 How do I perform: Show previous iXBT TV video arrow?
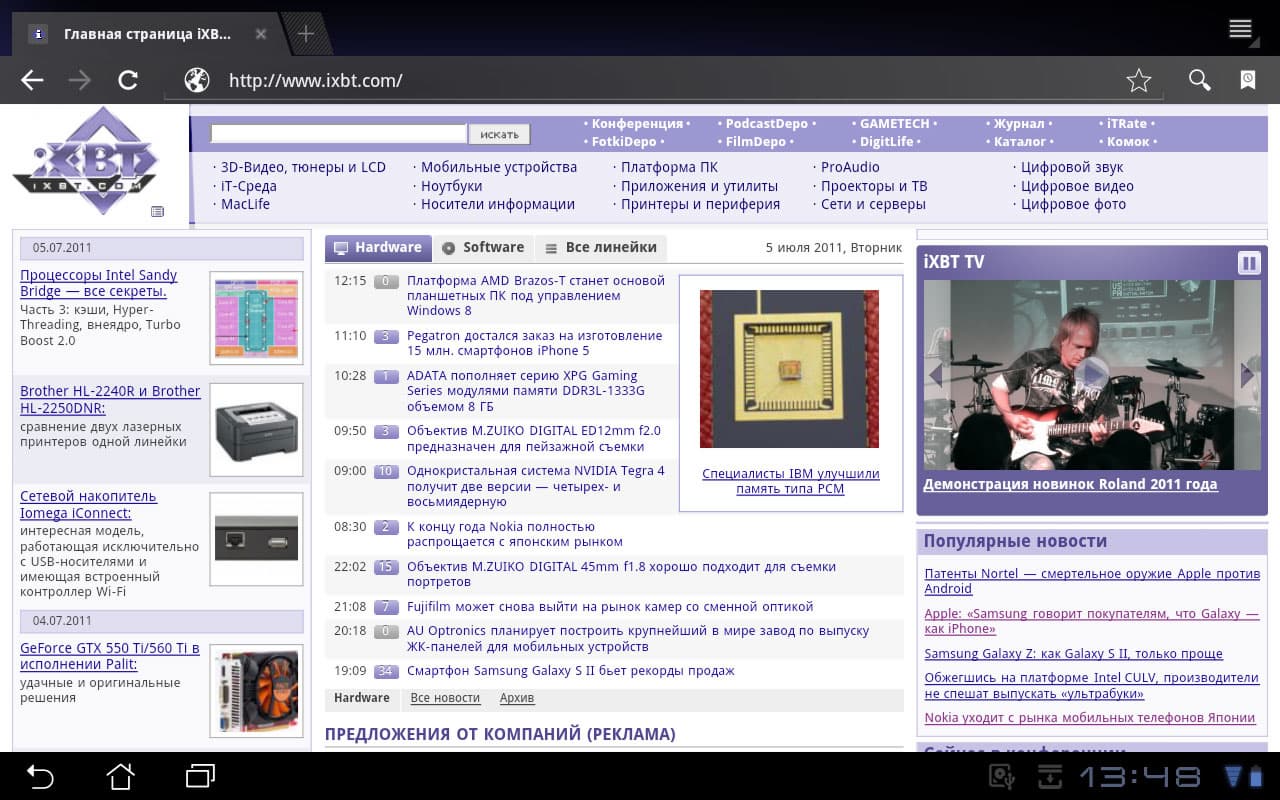click(936, 375)
